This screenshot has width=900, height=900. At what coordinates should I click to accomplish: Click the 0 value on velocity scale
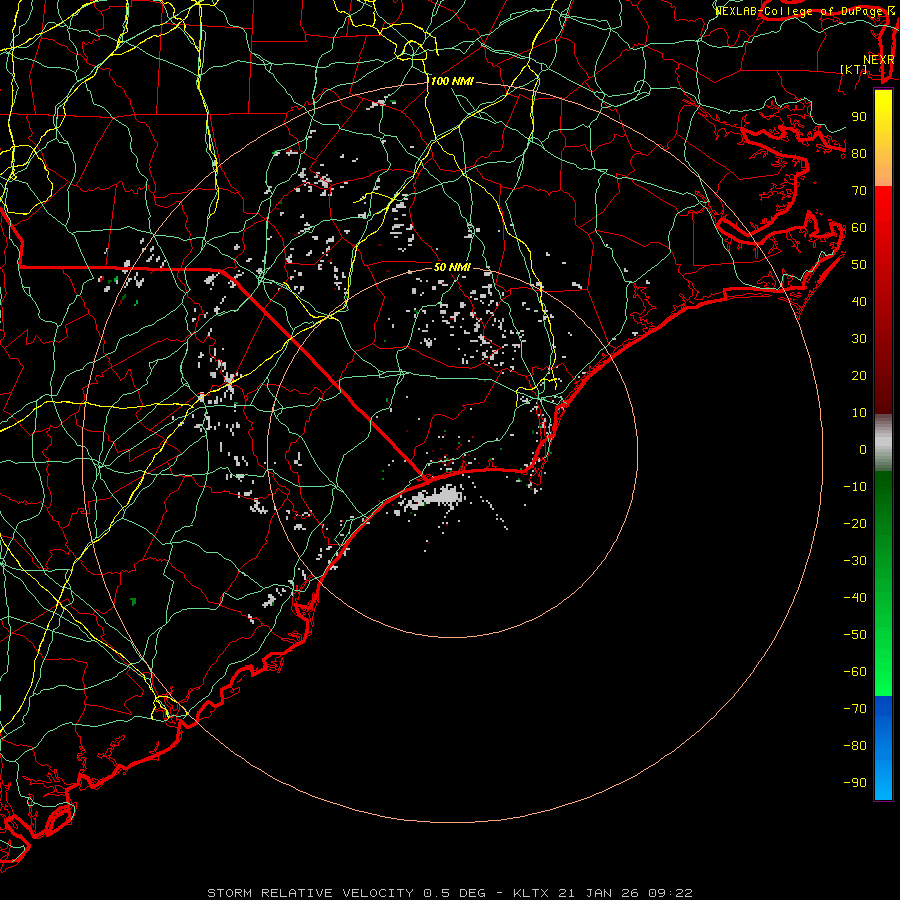coord(863,450)
